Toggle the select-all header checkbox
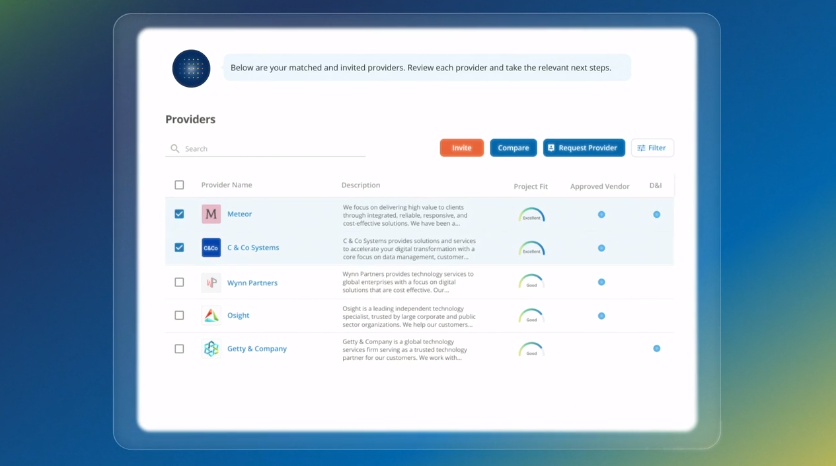This screenshot has width=836, height=466. click(x=179, y=184)
